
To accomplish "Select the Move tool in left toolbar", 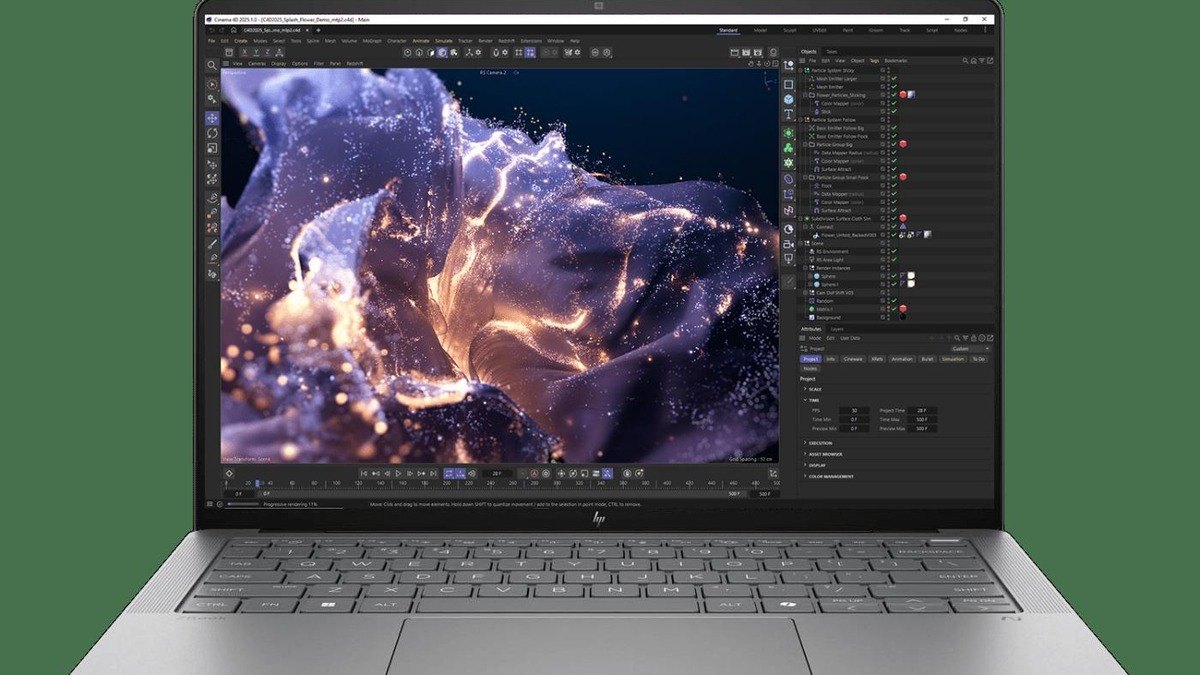I will [x=212, y=118].
